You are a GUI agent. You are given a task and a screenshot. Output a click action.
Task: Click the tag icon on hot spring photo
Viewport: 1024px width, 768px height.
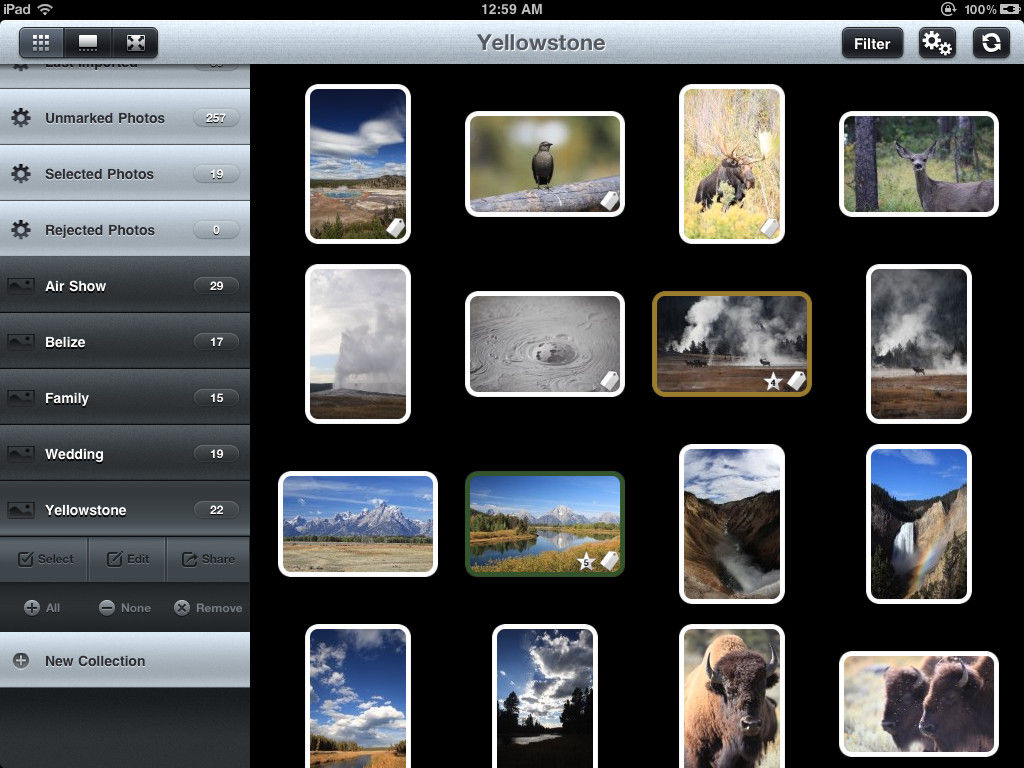(396, 227)
